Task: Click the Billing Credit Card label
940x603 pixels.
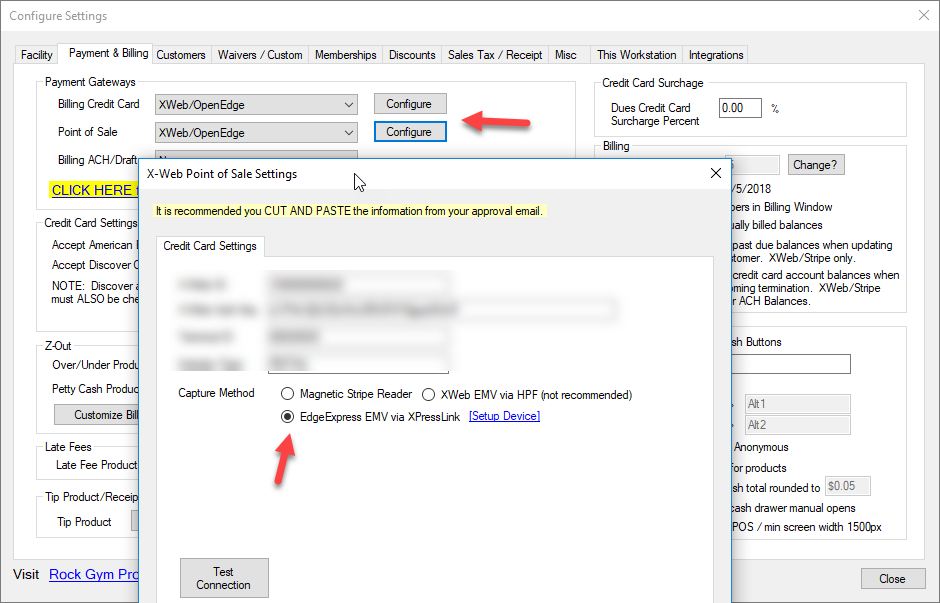Action: click(x=98, y=104)
